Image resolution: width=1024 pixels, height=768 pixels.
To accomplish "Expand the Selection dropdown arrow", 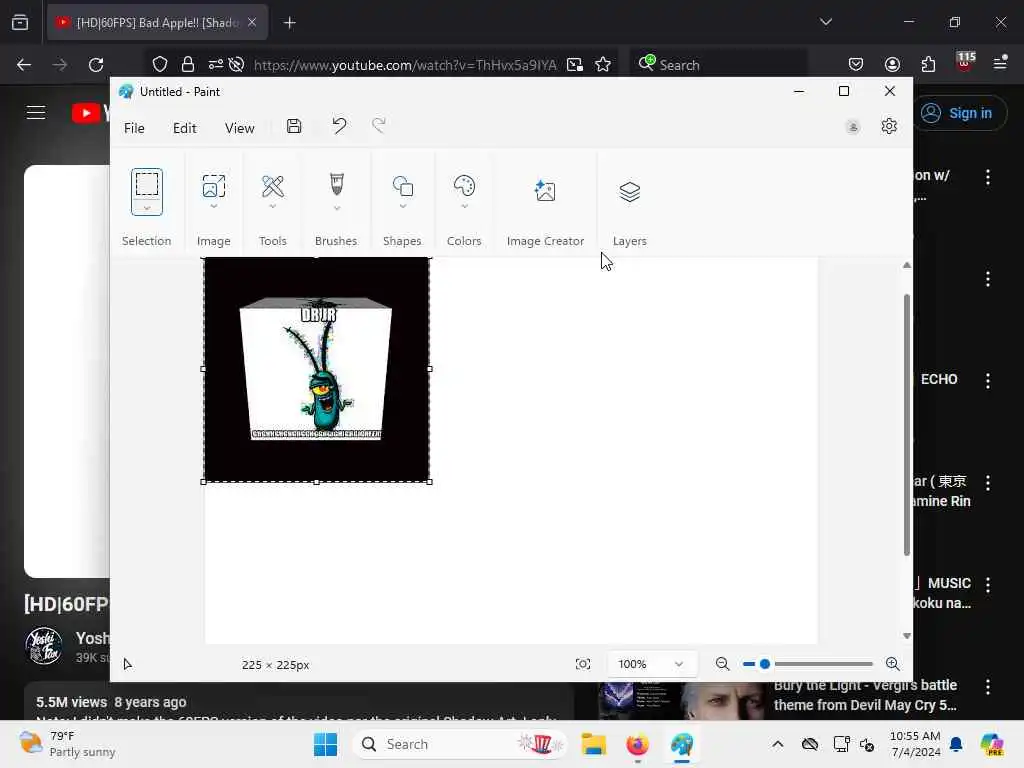I will pos(146,208).
